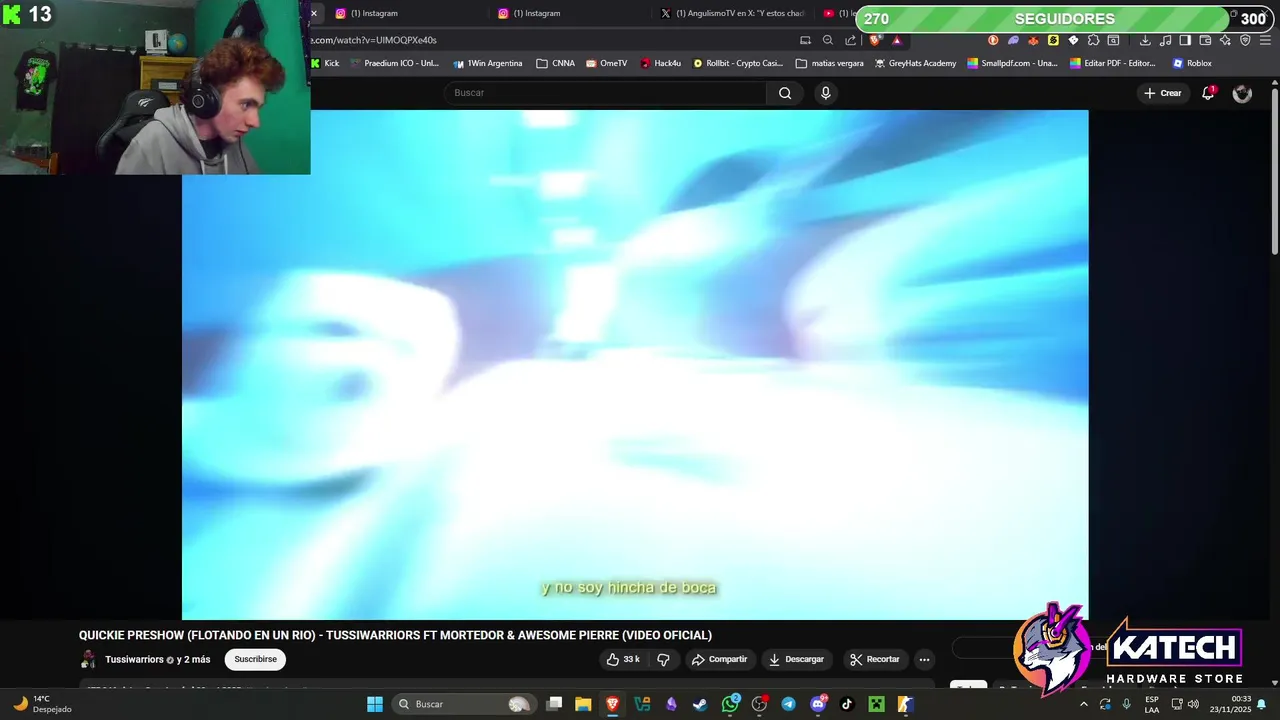Image resolution: width=1280 pixels, height=720 pixels.
Task: Open TikTok from taskbar
Action: pos(847,704)
